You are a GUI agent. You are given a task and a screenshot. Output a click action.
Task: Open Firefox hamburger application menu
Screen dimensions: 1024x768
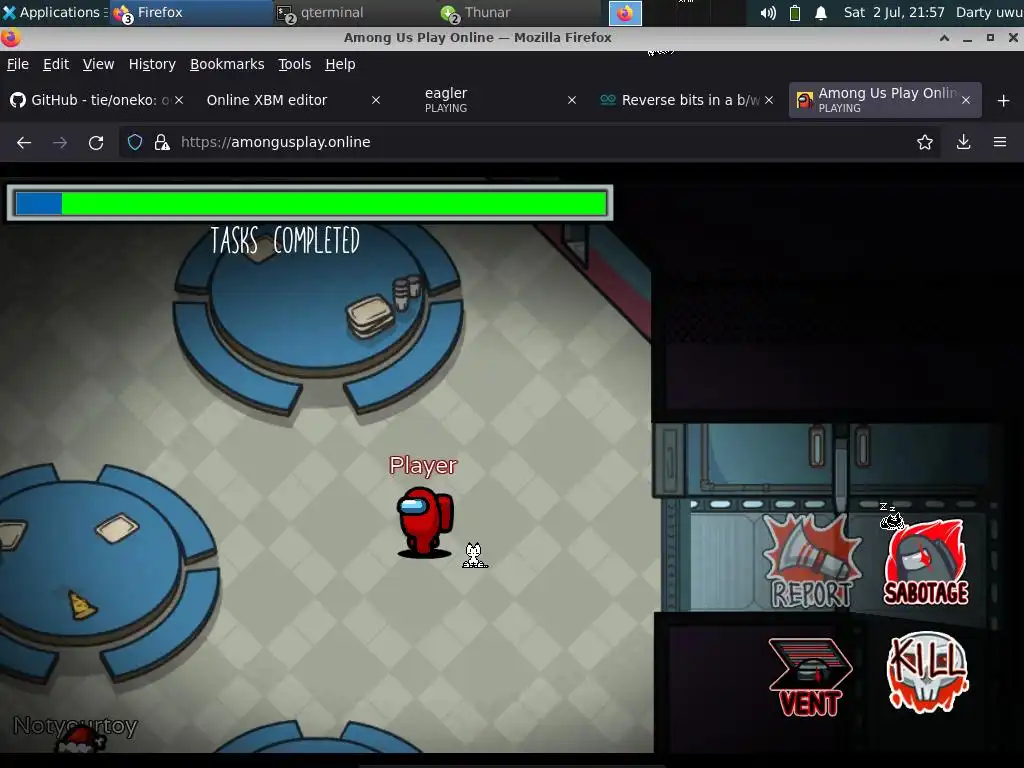coord(1000,142)
